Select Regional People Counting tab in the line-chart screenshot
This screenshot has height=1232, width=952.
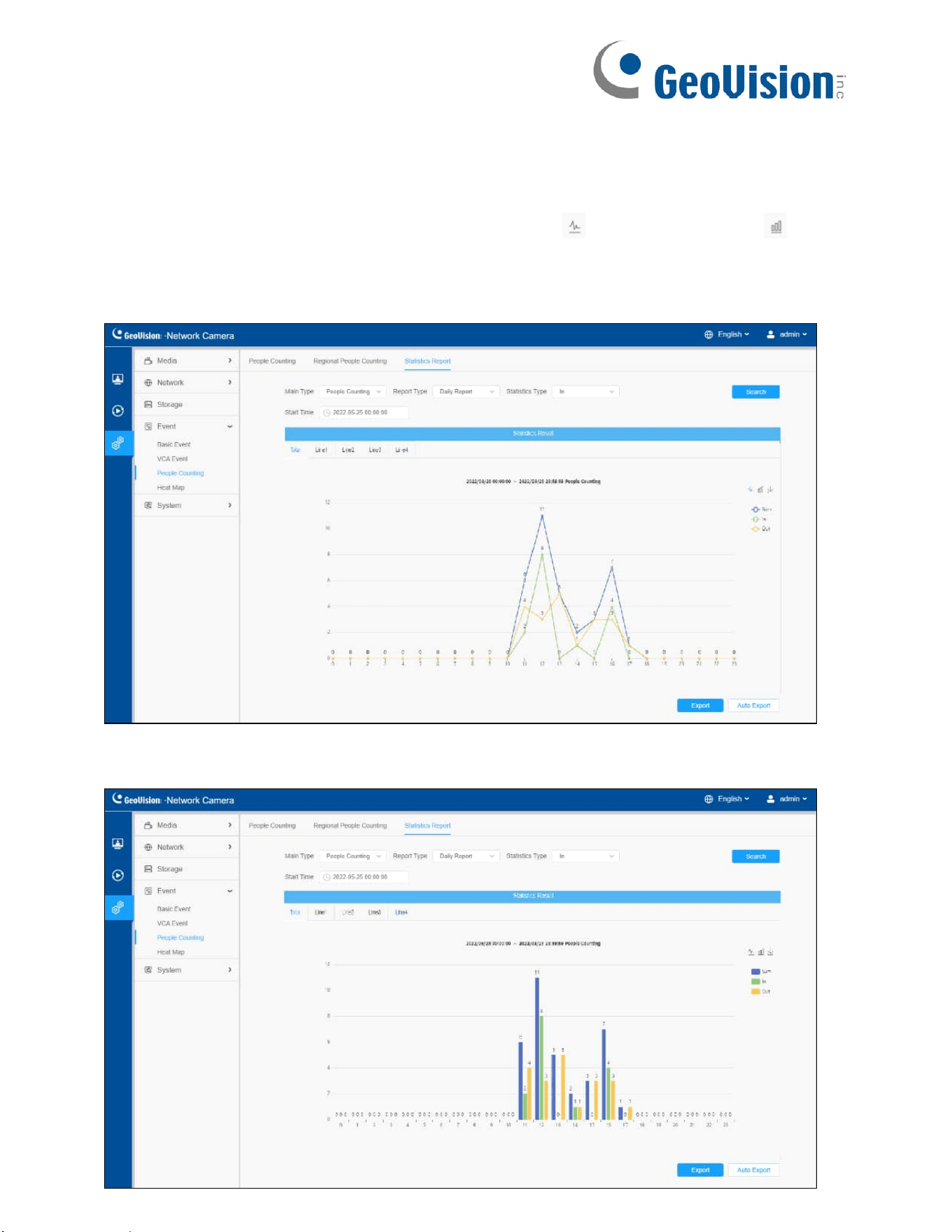pyautogui.click(x=350, y=361)
